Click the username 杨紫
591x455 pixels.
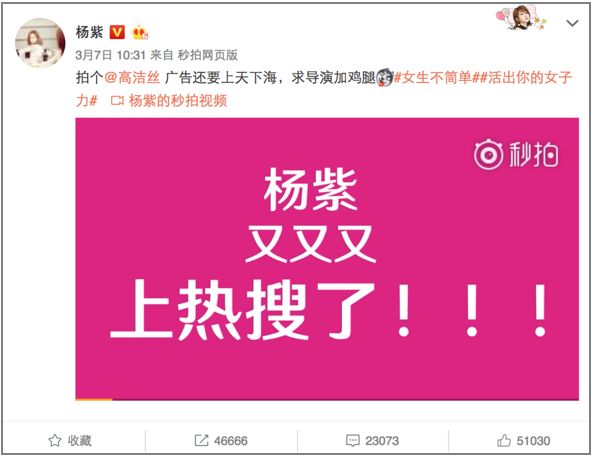89,32
